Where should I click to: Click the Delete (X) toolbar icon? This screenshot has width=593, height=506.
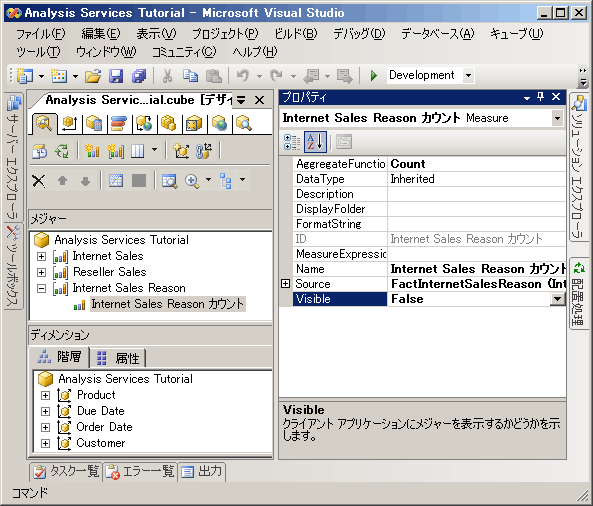click(x=39, y=181)
